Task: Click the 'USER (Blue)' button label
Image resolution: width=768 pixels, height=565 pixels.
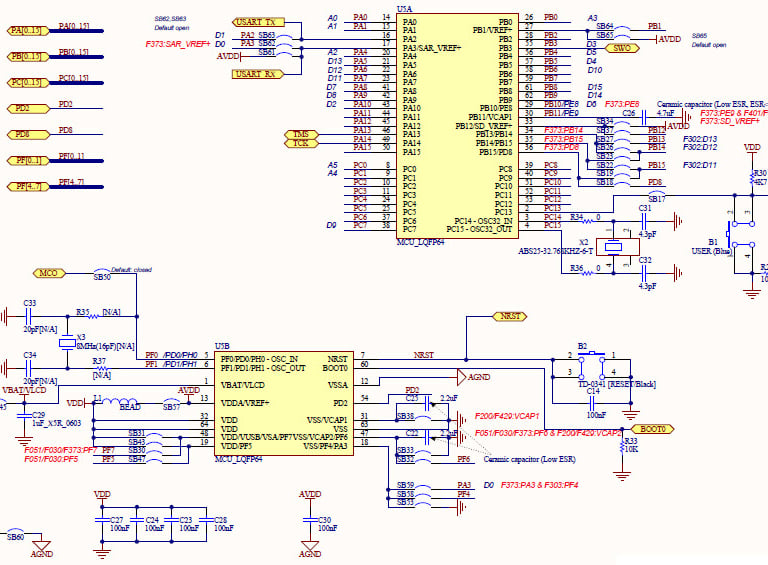Action: (711, 251)
